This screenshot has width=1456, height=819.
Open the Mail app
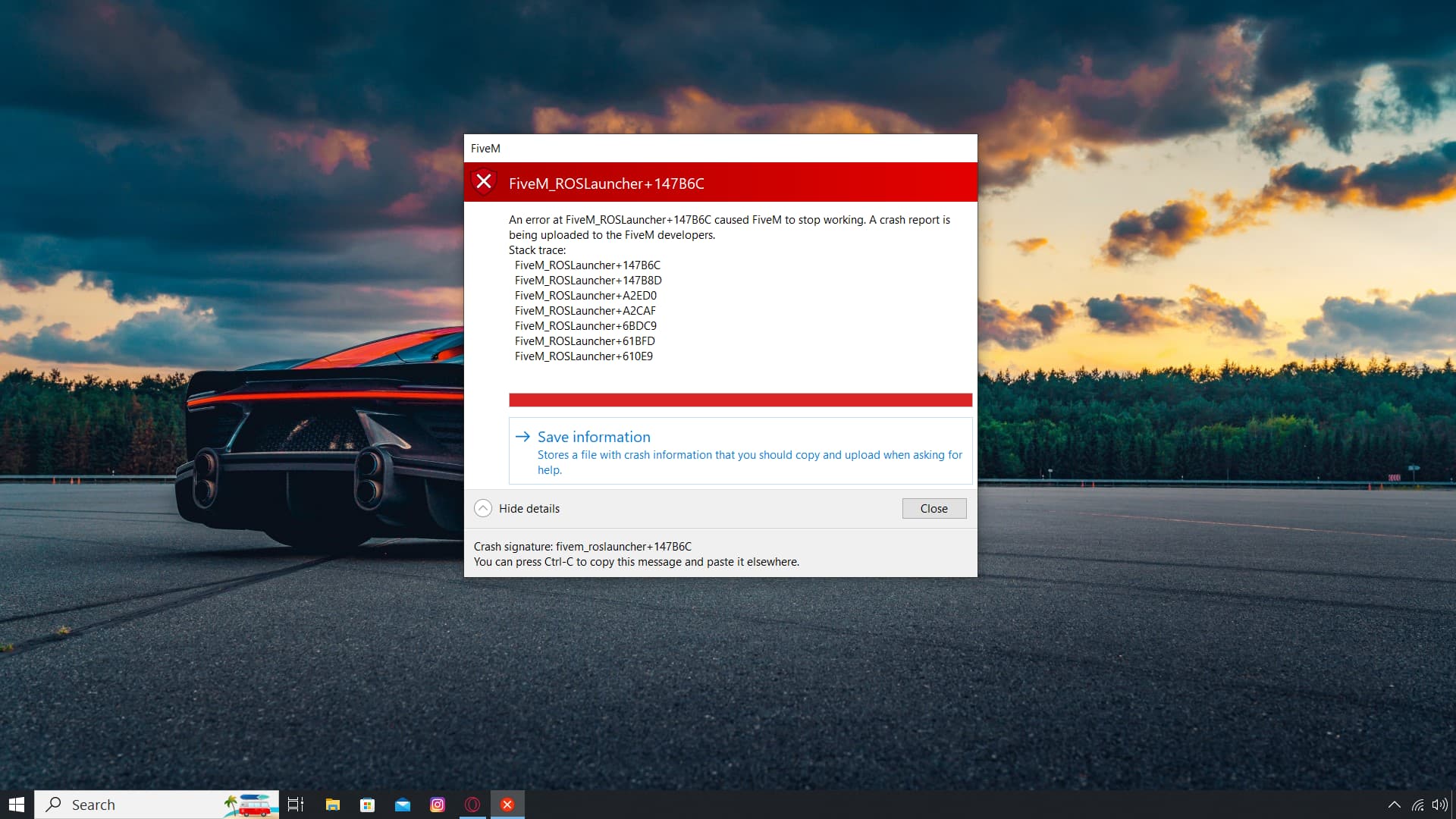402,805
